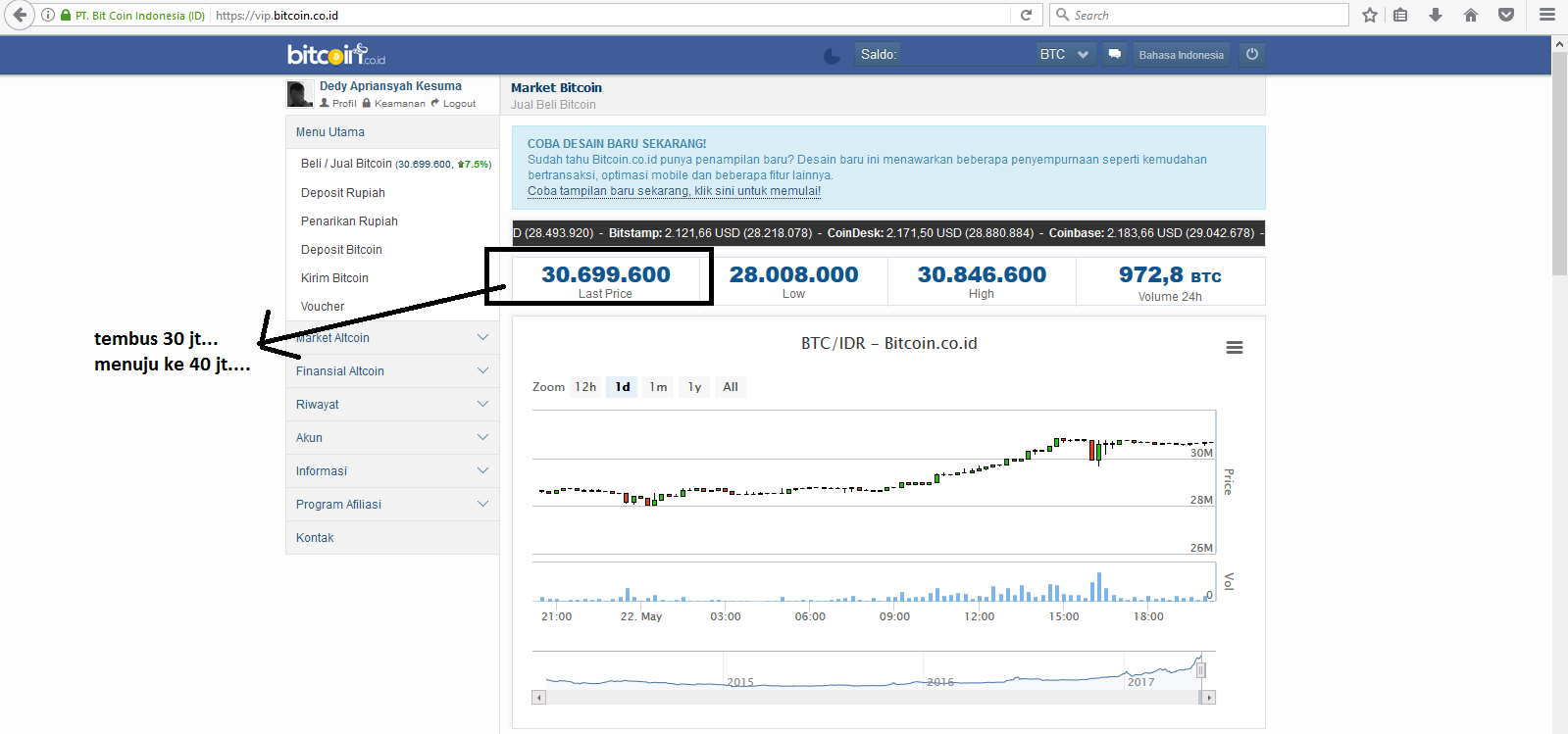Viewport: 1568px width, 734px height.
Task: Bookmark this page with the star icon
Action: [x=1370, y=15]
